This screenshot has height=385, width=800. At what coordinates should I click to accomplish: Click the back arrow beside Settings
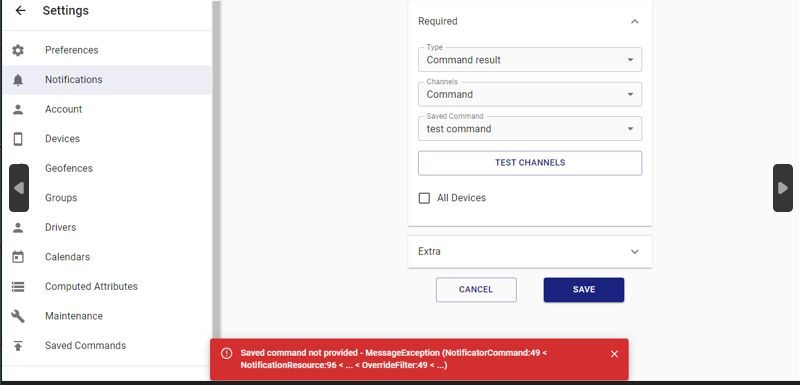point(20,10)
